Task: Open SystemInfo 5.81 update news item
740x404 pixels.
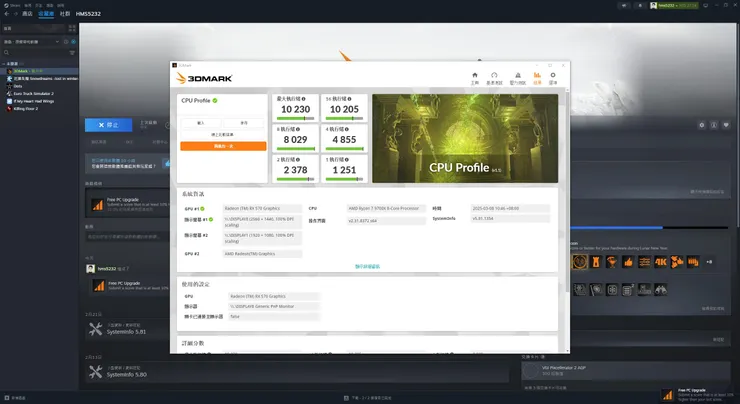Action: coord(126,329)
